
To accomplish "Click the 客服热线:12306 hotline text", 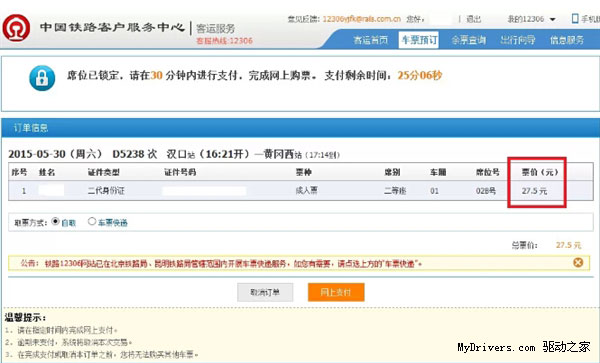I will [x=224, y=41].
